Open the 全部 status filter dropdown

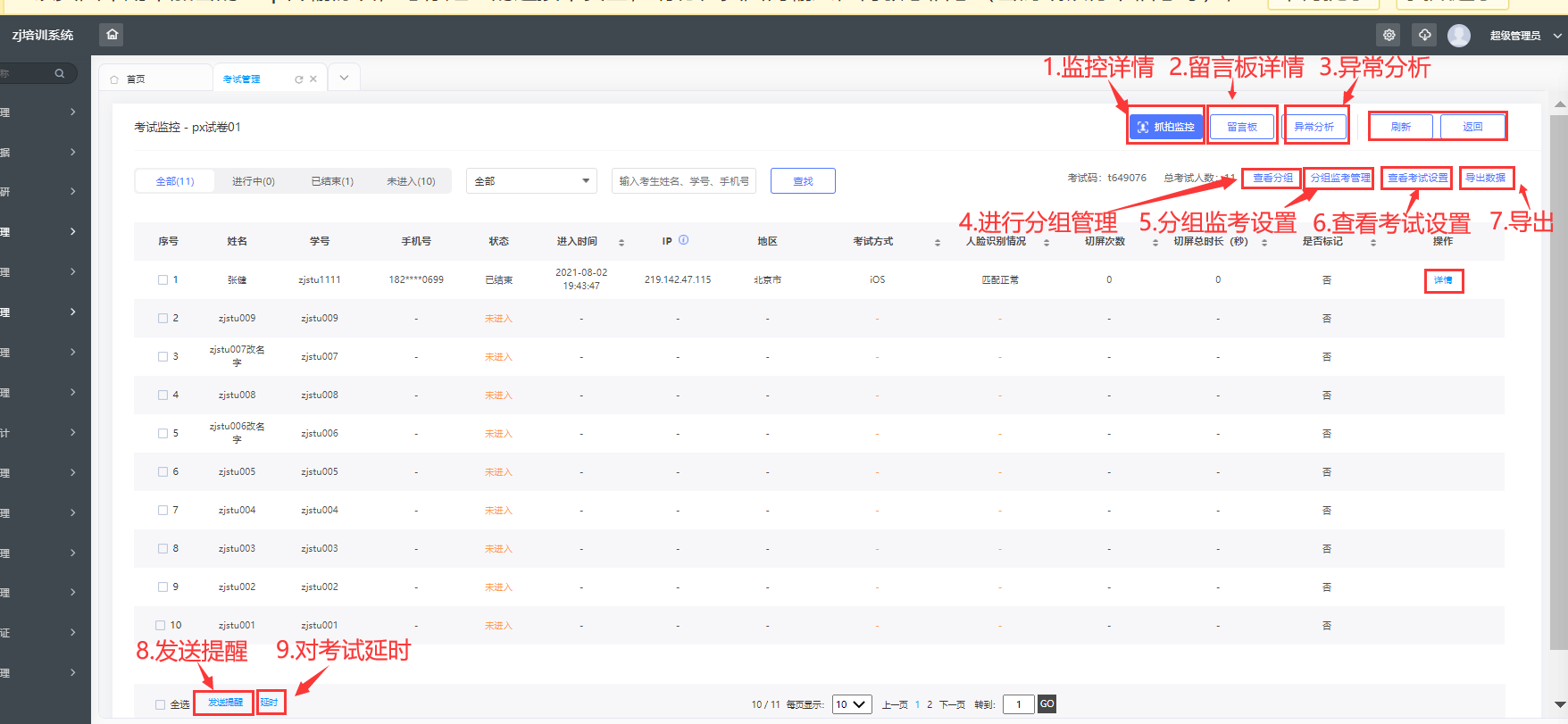[x=531, y=181]
